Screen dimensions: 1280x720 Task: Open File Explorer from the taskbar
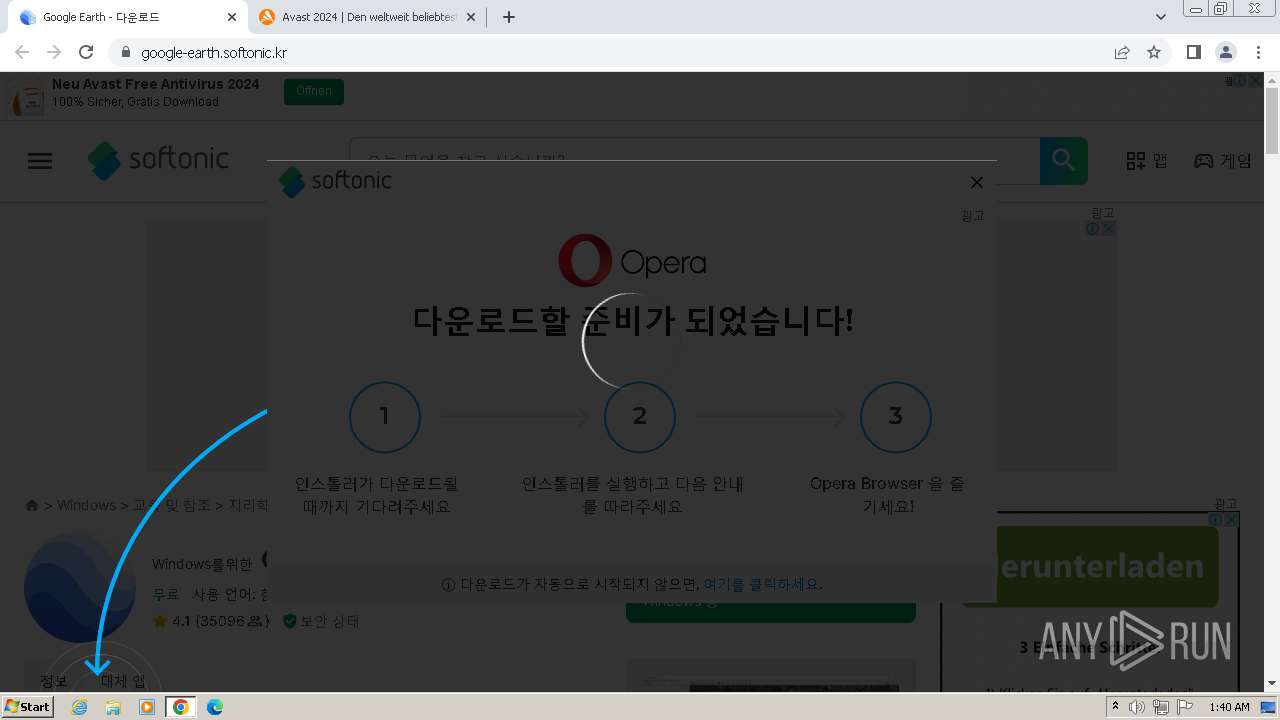113,707
